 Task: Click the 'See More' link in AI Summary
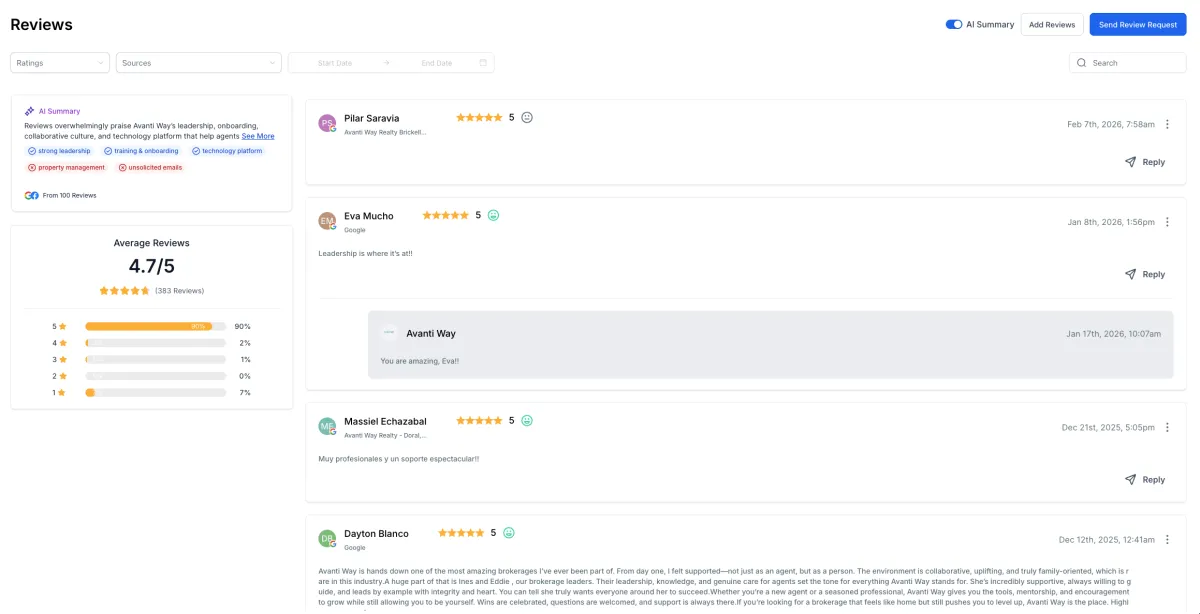pyautogui.click(x=258, y=136)
